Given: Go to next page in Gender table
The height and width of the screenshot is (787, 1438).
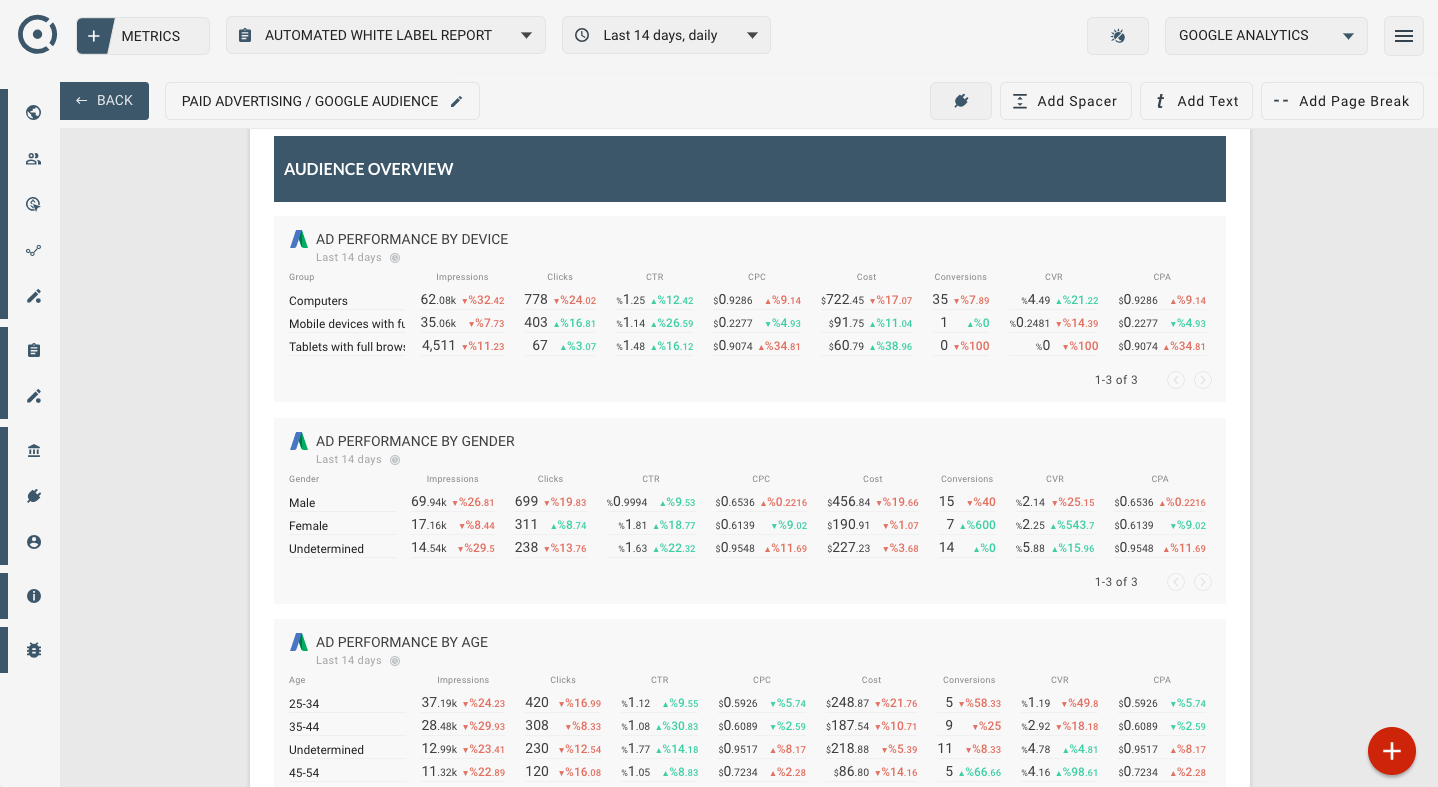Looking at the screenshot, I should pyautogui.click(x=1203, y=582).
